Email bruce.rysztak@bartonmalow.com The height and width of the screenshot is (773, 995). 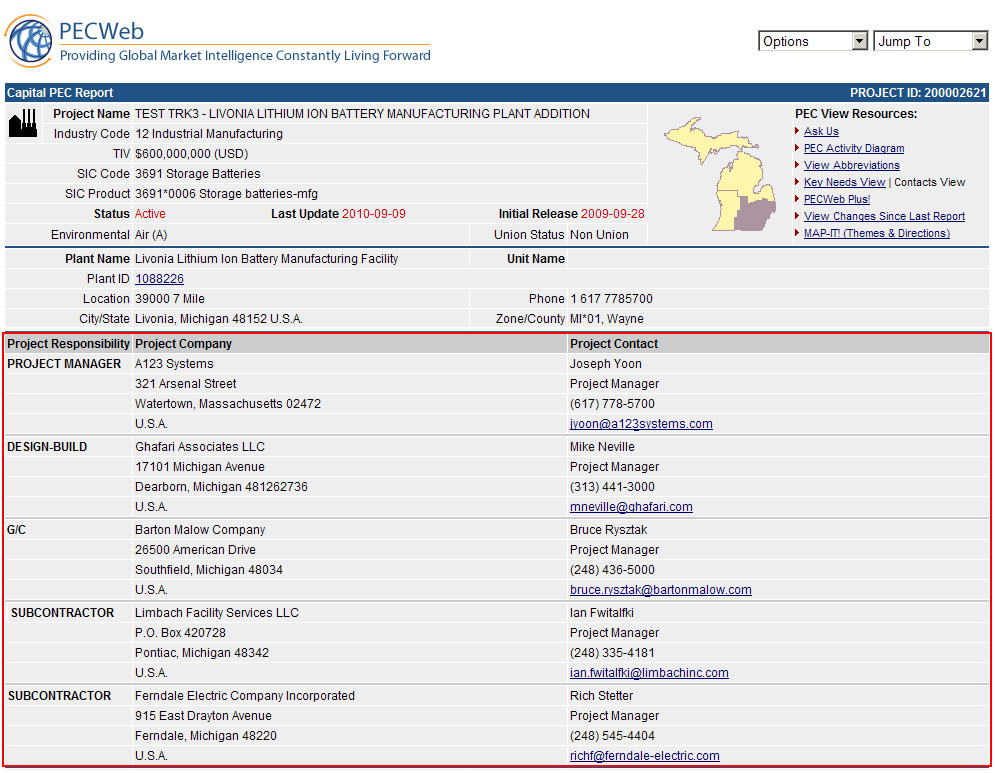pos(660,590)
